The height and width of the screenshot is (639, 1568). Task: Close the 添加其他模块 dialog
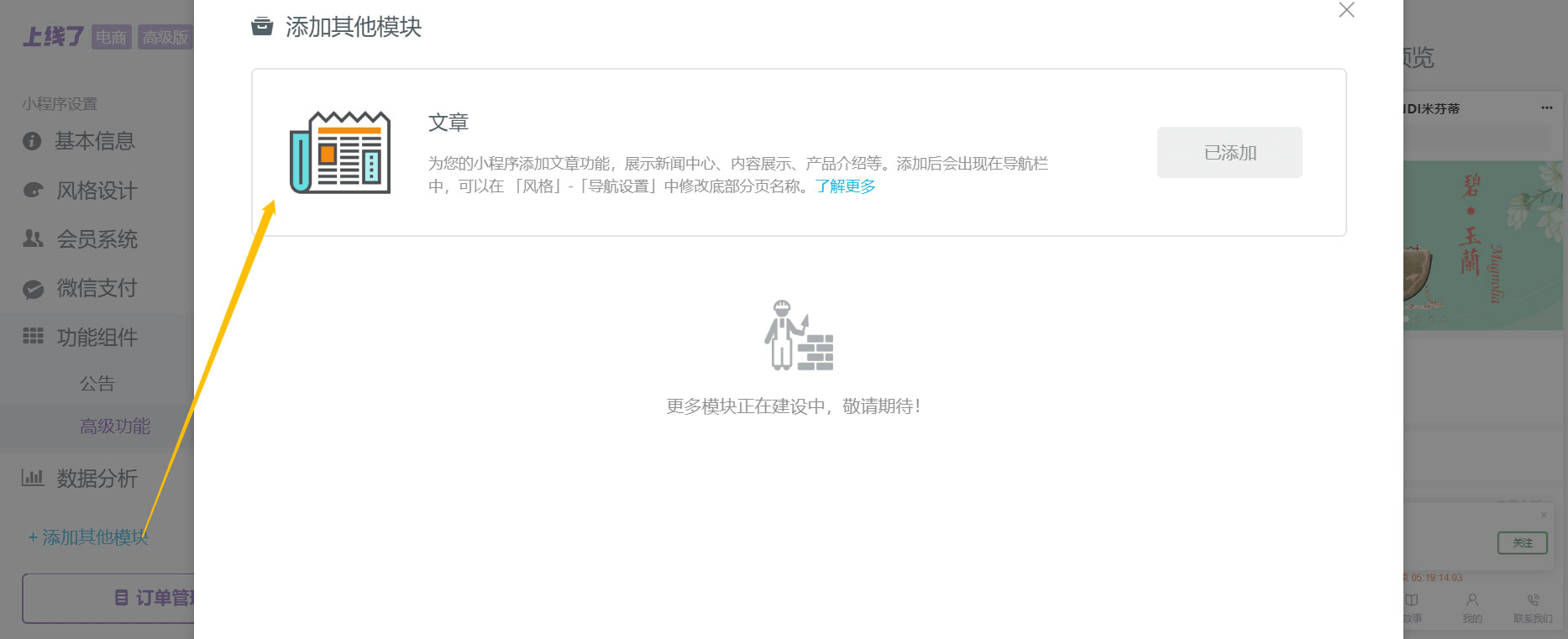pyautogui.click(x=1346, y=10)
